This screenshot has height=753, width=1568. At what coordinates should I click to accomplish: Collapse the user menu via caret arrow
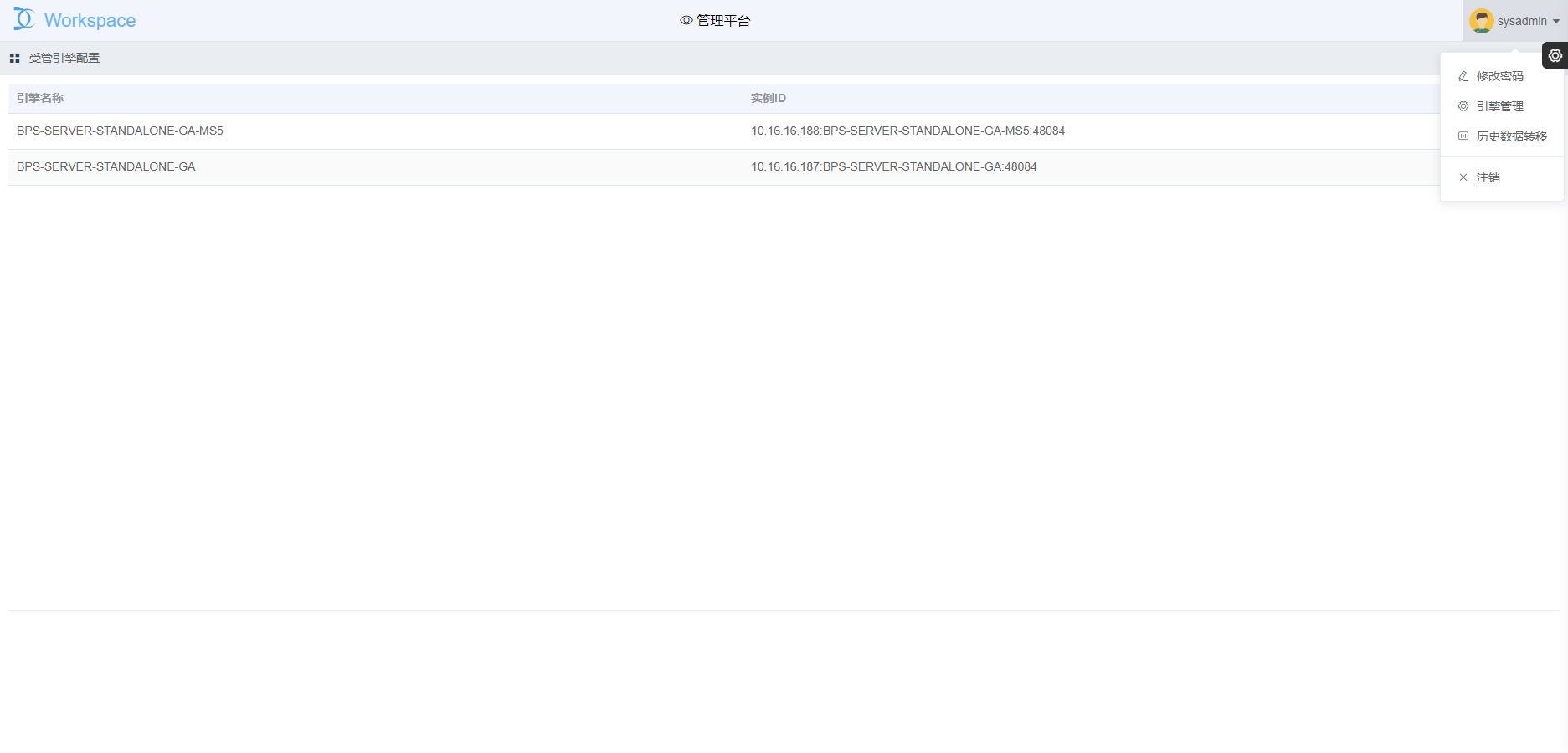coord(1556,22)
